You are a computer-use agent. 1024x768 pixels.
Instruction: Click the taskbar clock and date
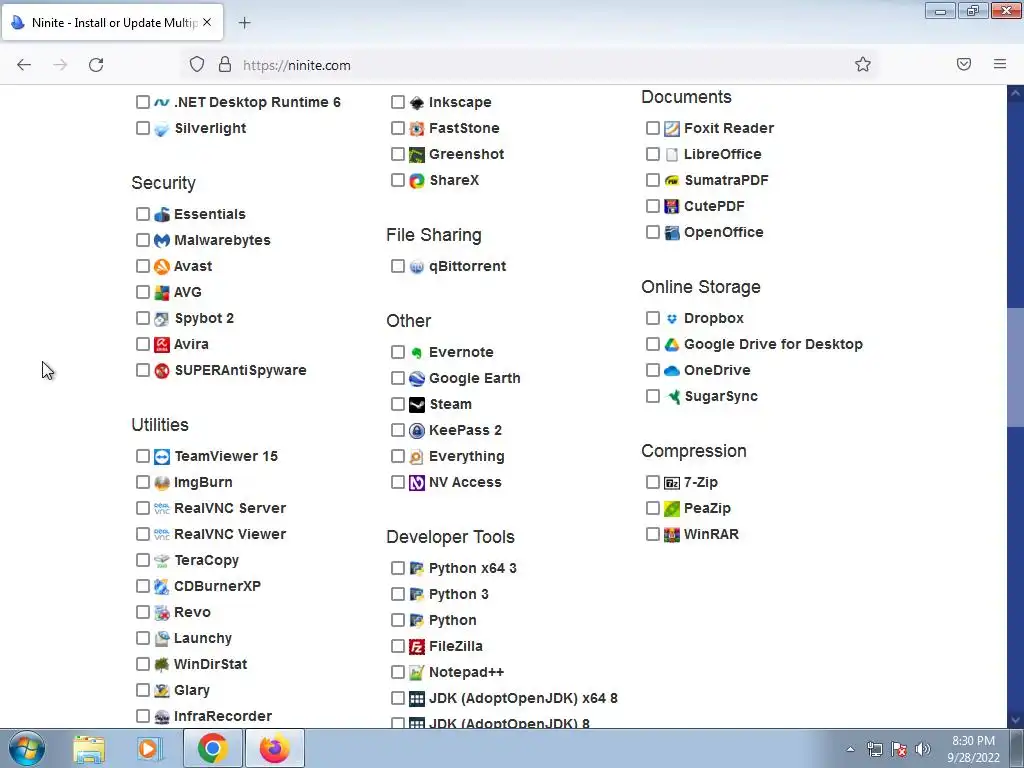973,749
